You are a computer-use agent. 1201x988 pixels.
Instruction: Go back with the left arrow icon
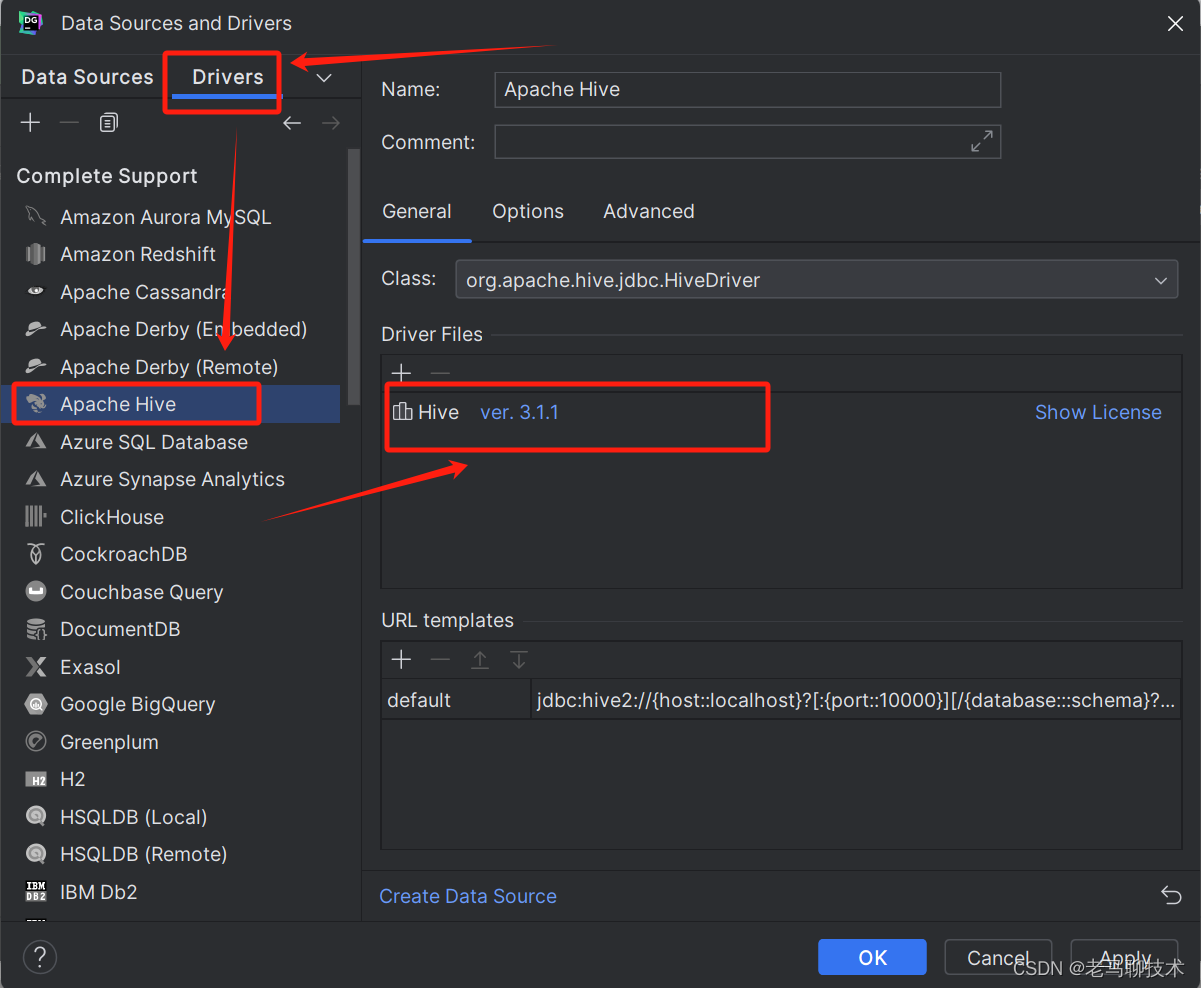(291, 123)
